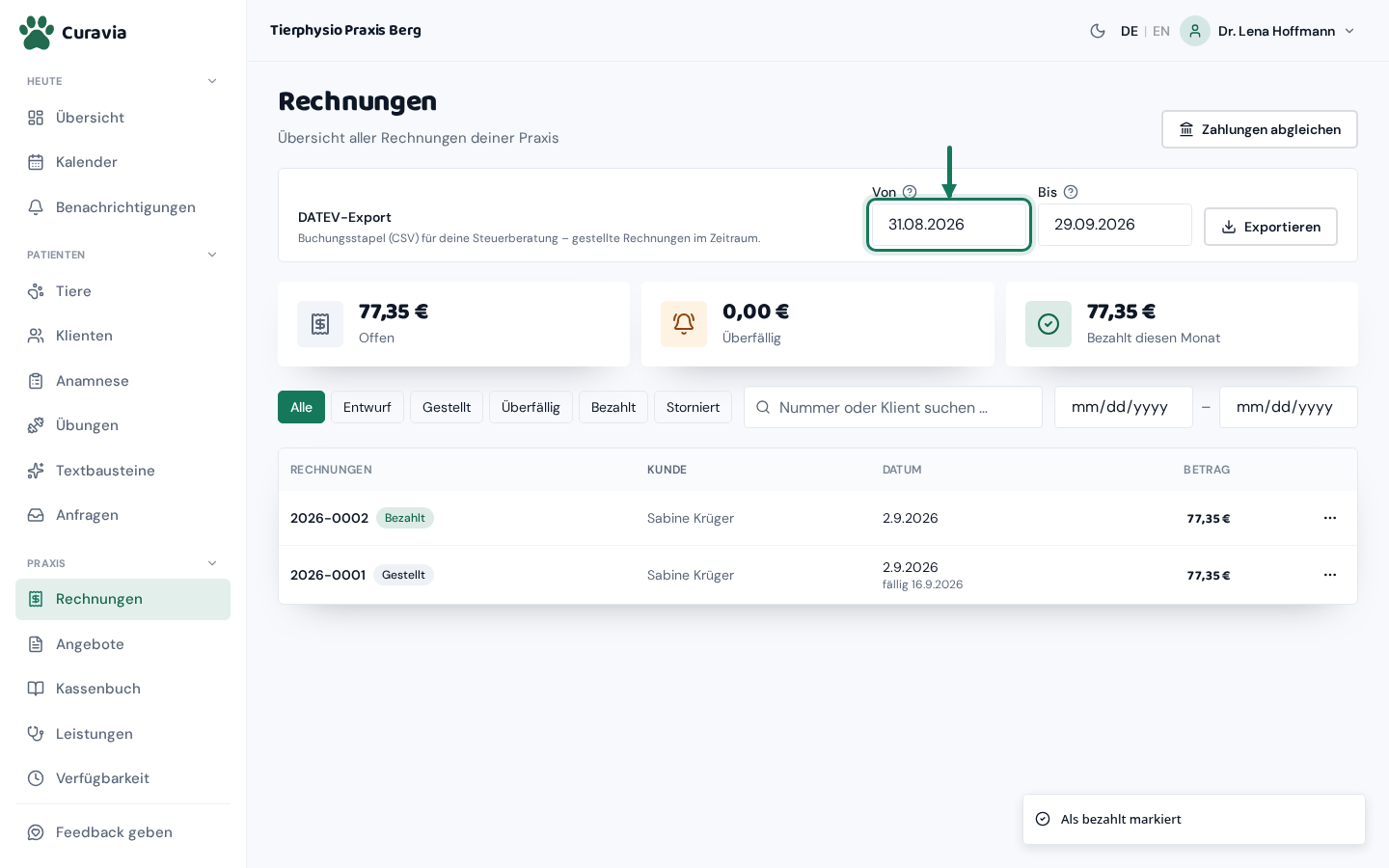1389x868 pixels.
Task: Open Verfügbarkeit settings
Action: point(123,778)
